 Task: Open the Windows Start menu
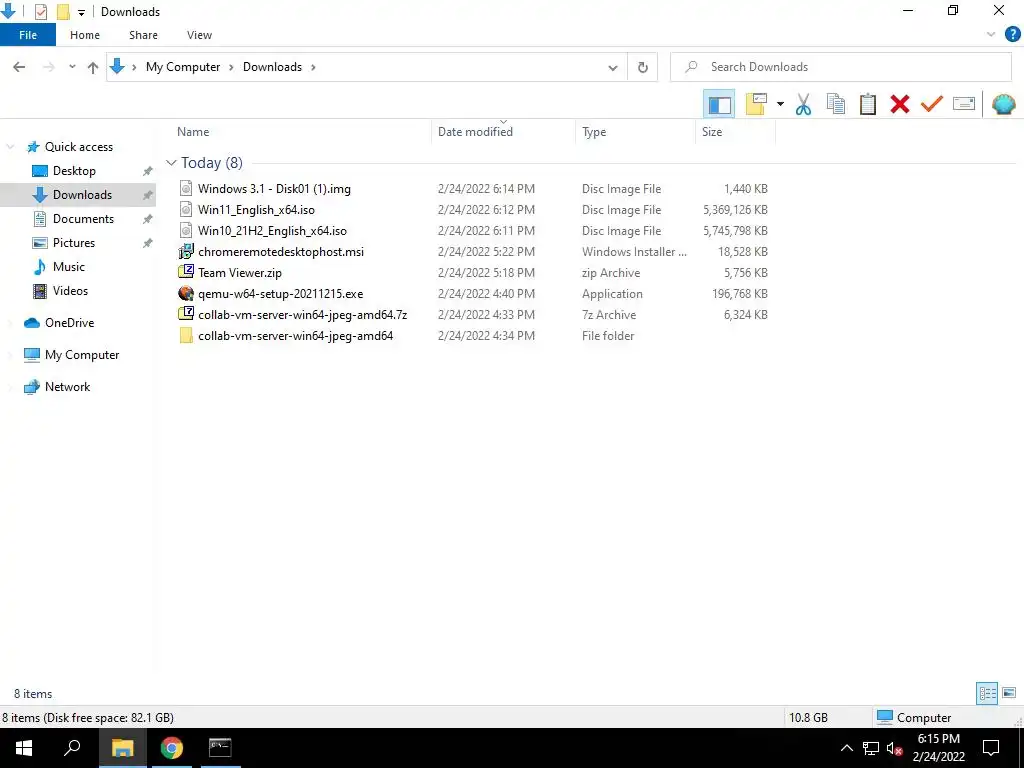click(24, 748)
